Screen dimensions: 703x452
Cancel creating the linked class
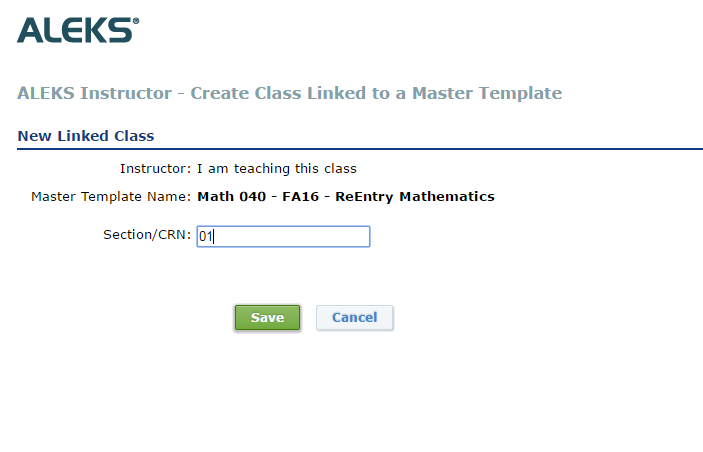click(x=355, y=317)
